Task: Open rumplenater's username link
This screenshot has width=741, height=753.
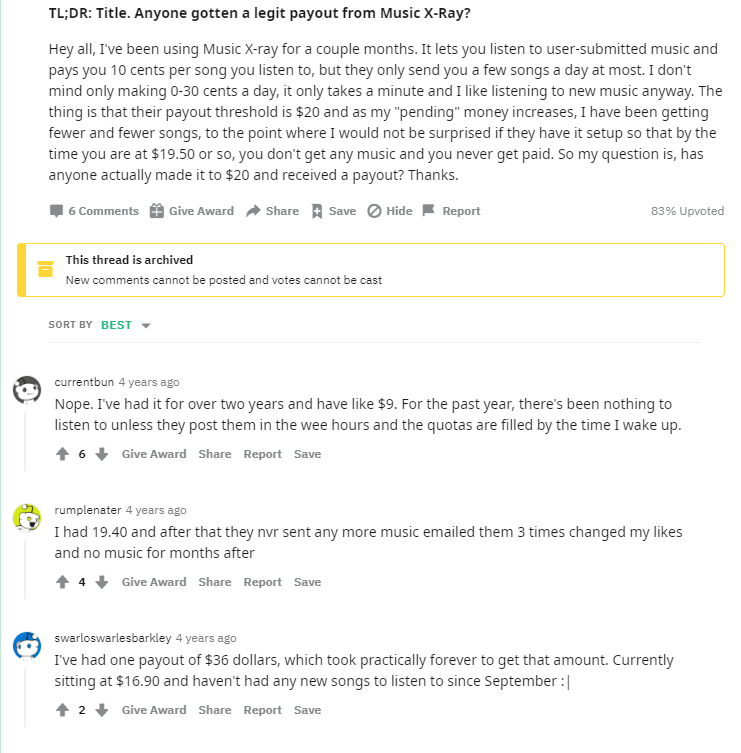Action: [88, 510]
